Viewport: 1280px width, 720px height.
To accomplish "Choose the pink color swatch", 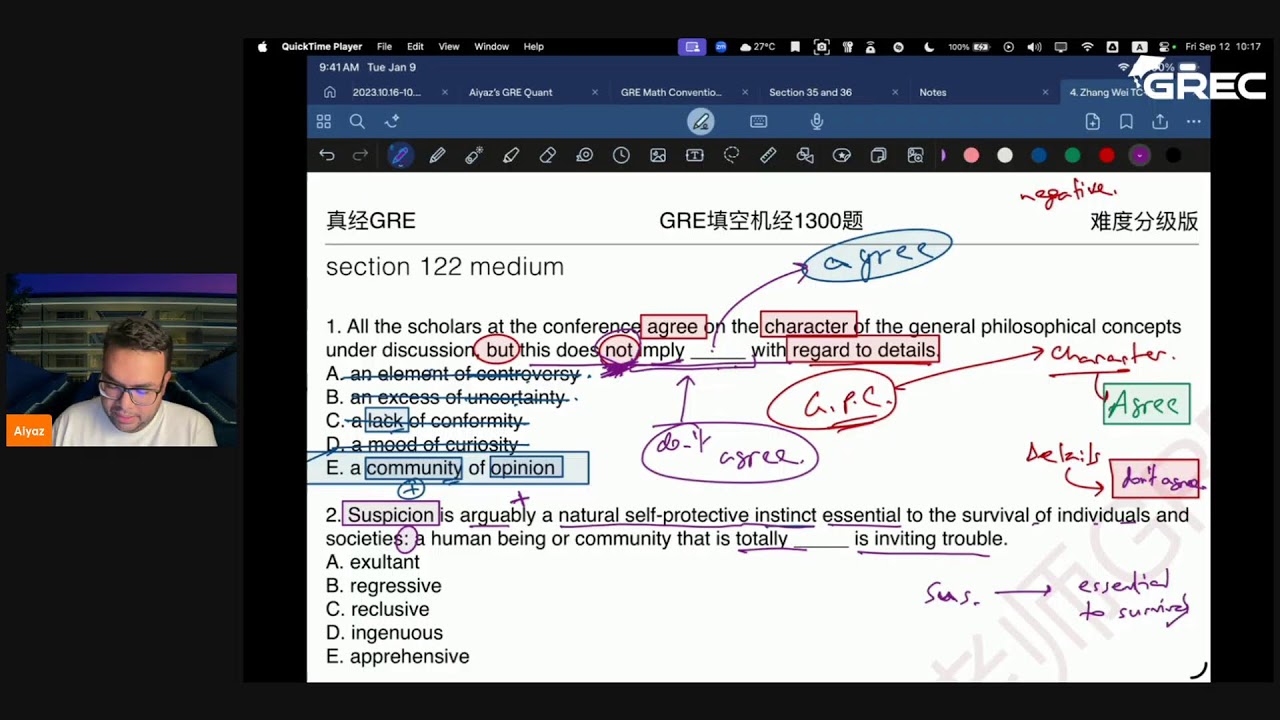I will pos(971,155).
